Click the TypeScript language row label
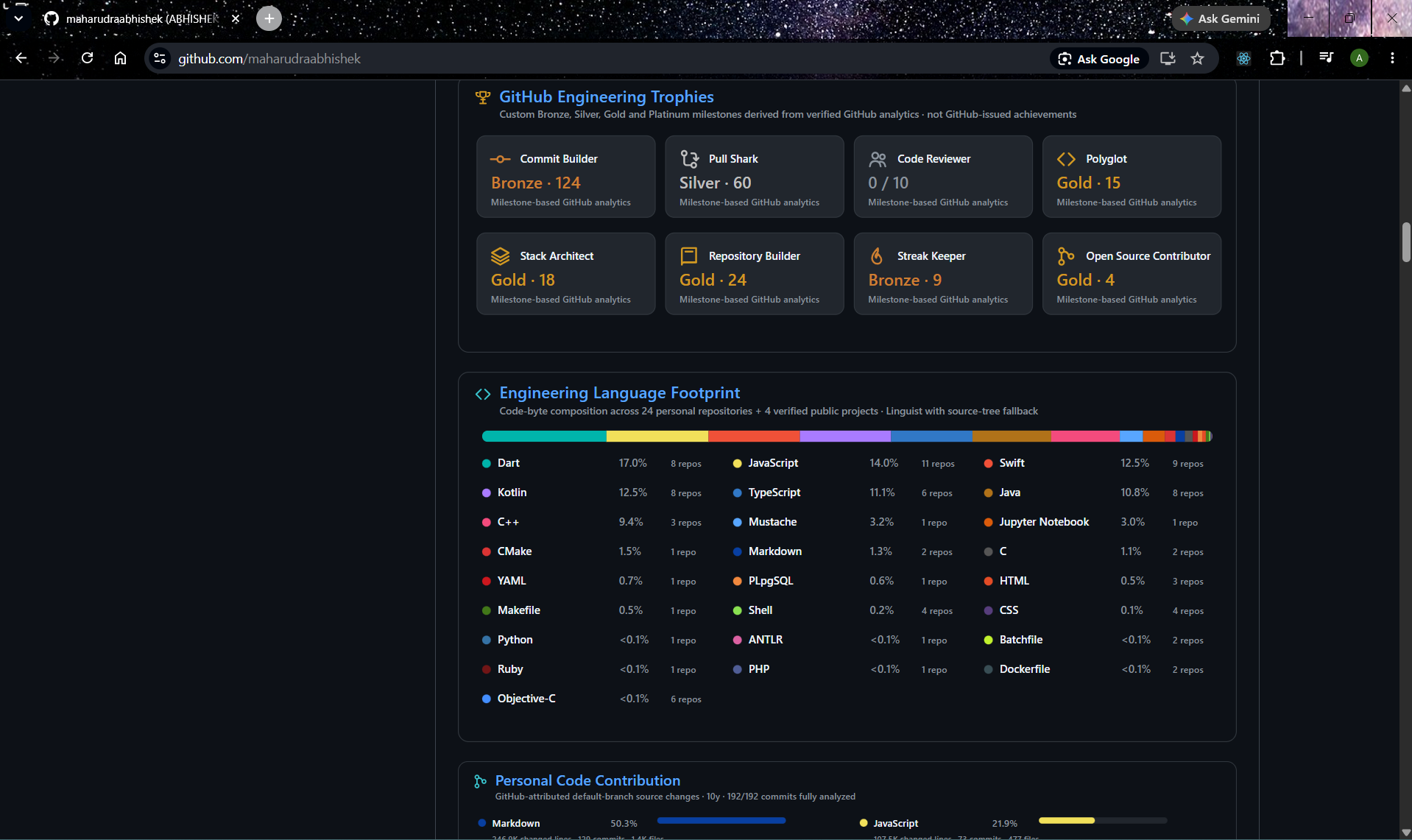 pyautogui.click(x=774, y=493)
